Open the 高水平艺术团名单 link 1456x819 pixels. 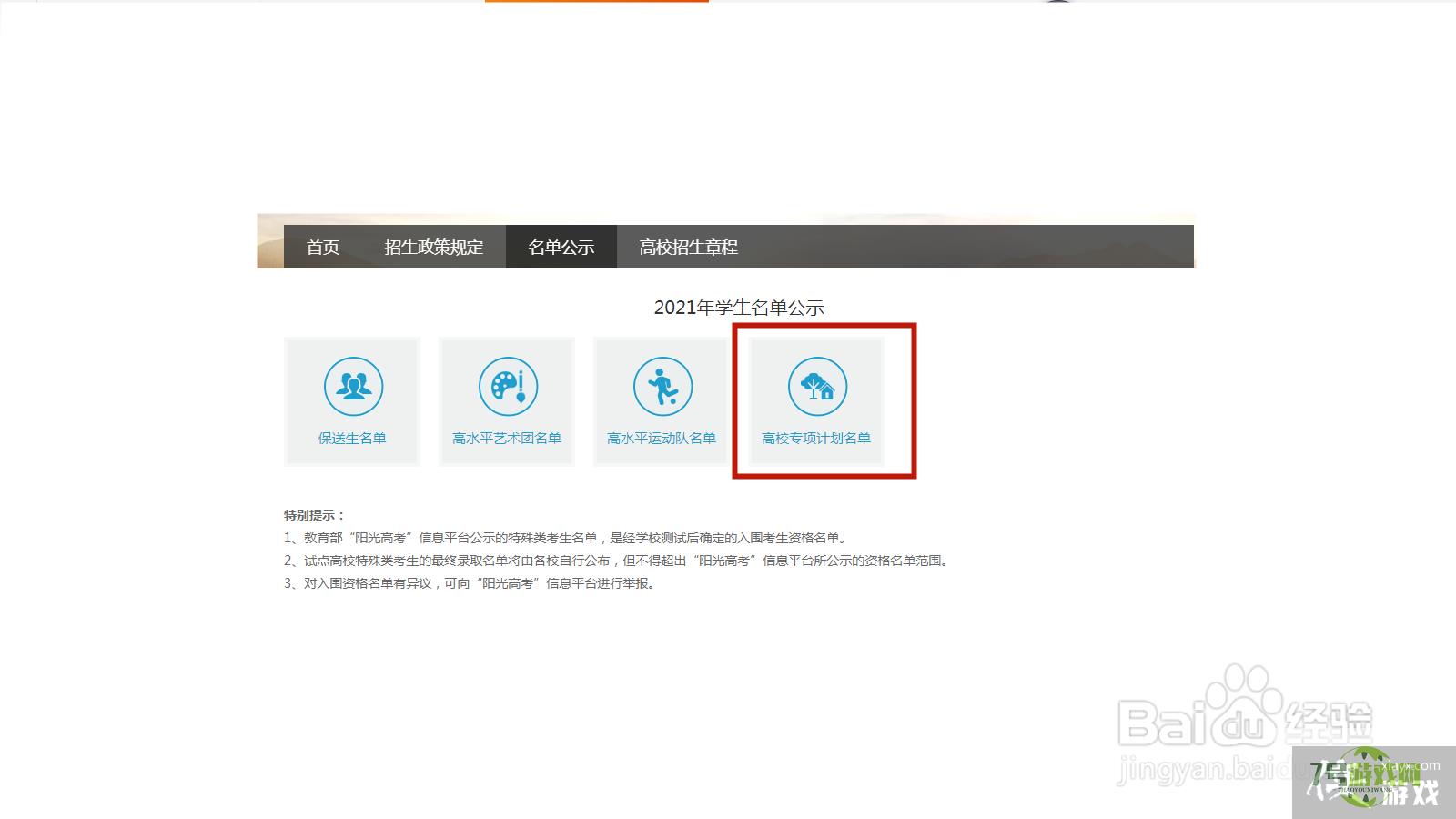tap(507, 438)
